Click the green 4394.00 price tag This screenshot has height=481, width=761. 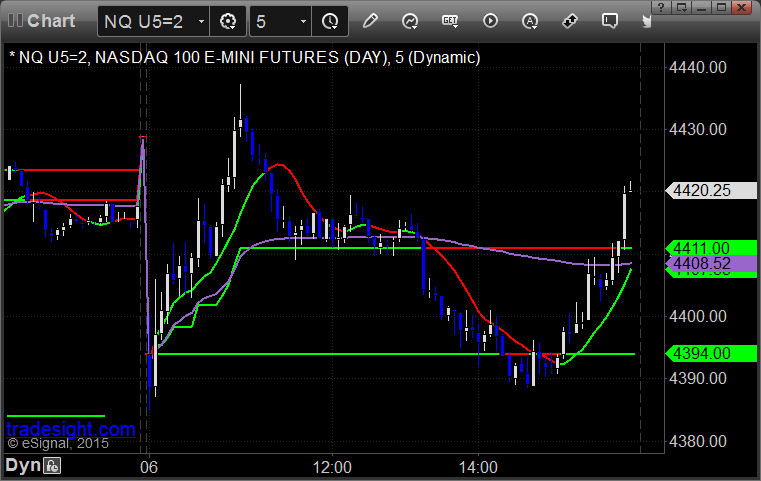(x=711, y=353)
